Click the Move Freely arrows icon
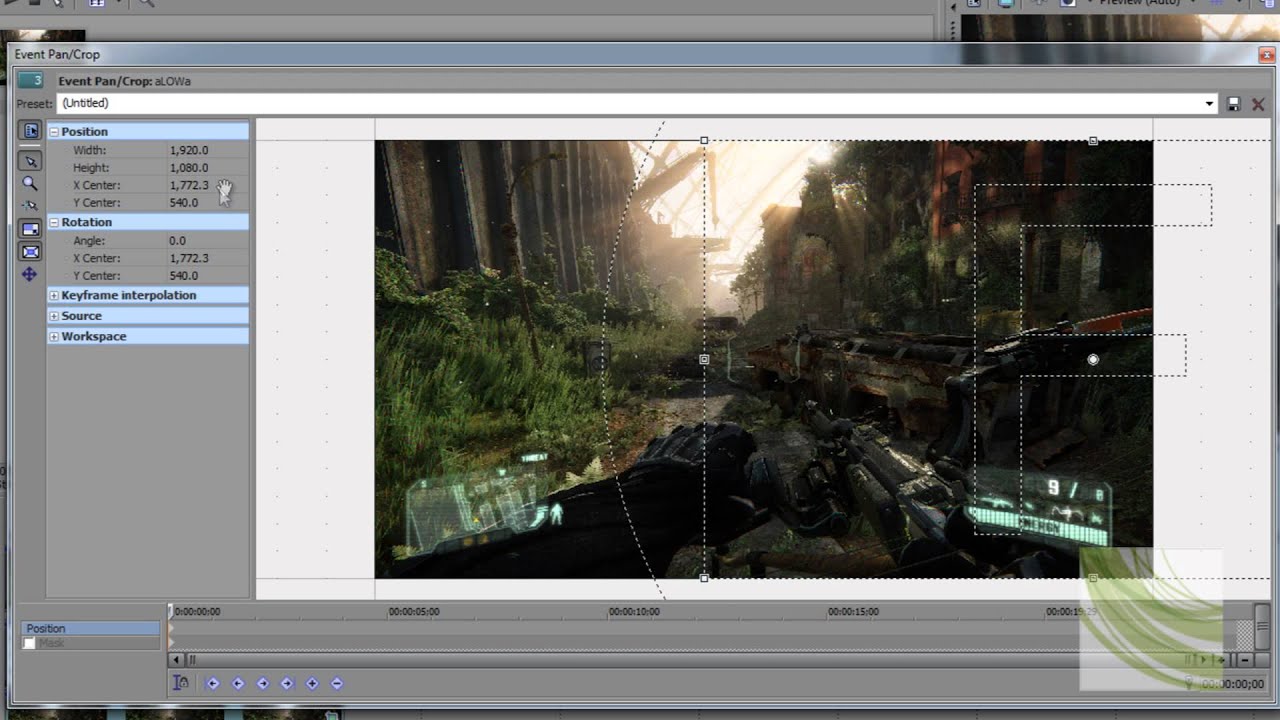The image size is (1280, 720). 30,274
